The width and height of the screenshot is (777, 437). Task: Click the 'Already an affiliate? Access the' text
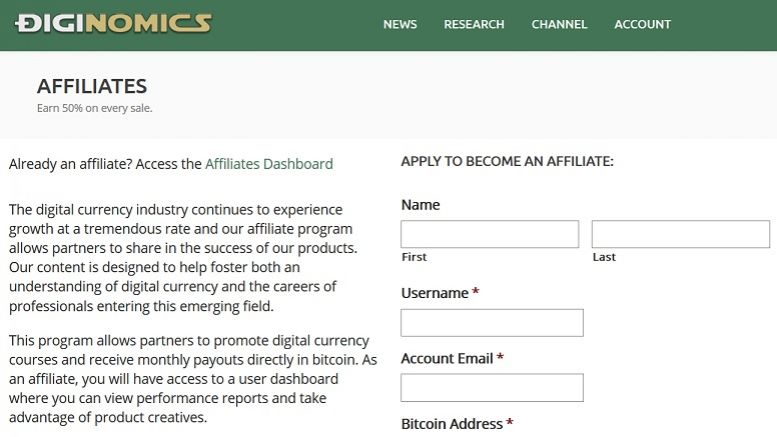[x=105, y=164]
